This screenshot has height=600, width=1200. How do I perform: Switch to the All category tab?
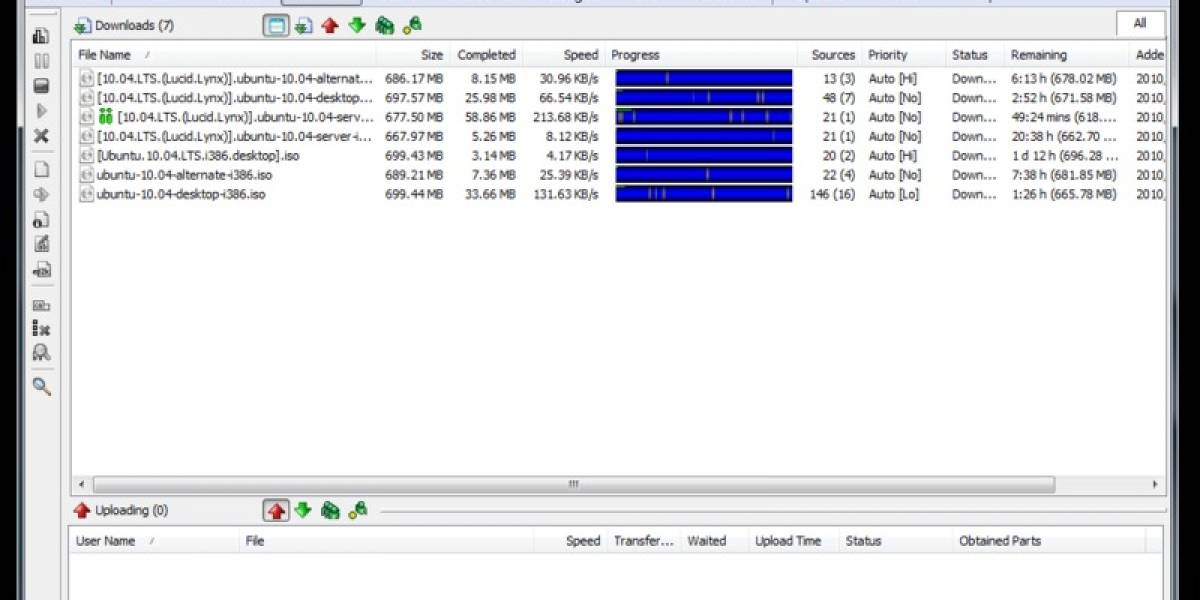(x=1140, y=23)
